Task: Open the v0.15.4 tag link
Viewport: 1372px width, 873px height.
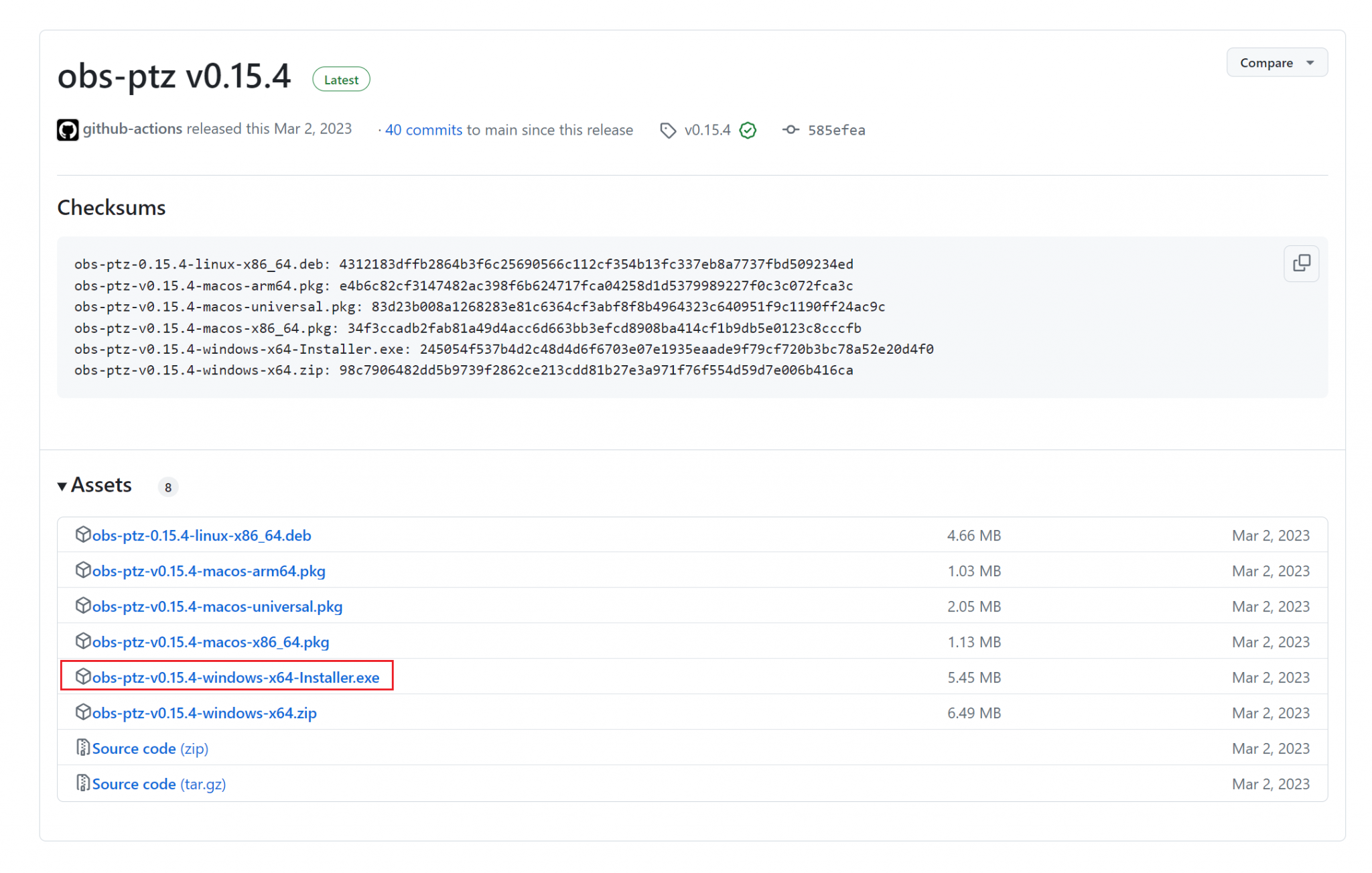Action: (707, 130)
